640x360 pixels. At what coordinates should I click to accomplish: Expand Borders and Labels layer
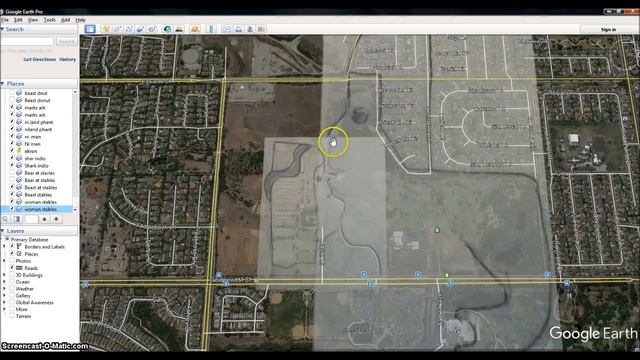pyautogui.click(x=4, y=247)
